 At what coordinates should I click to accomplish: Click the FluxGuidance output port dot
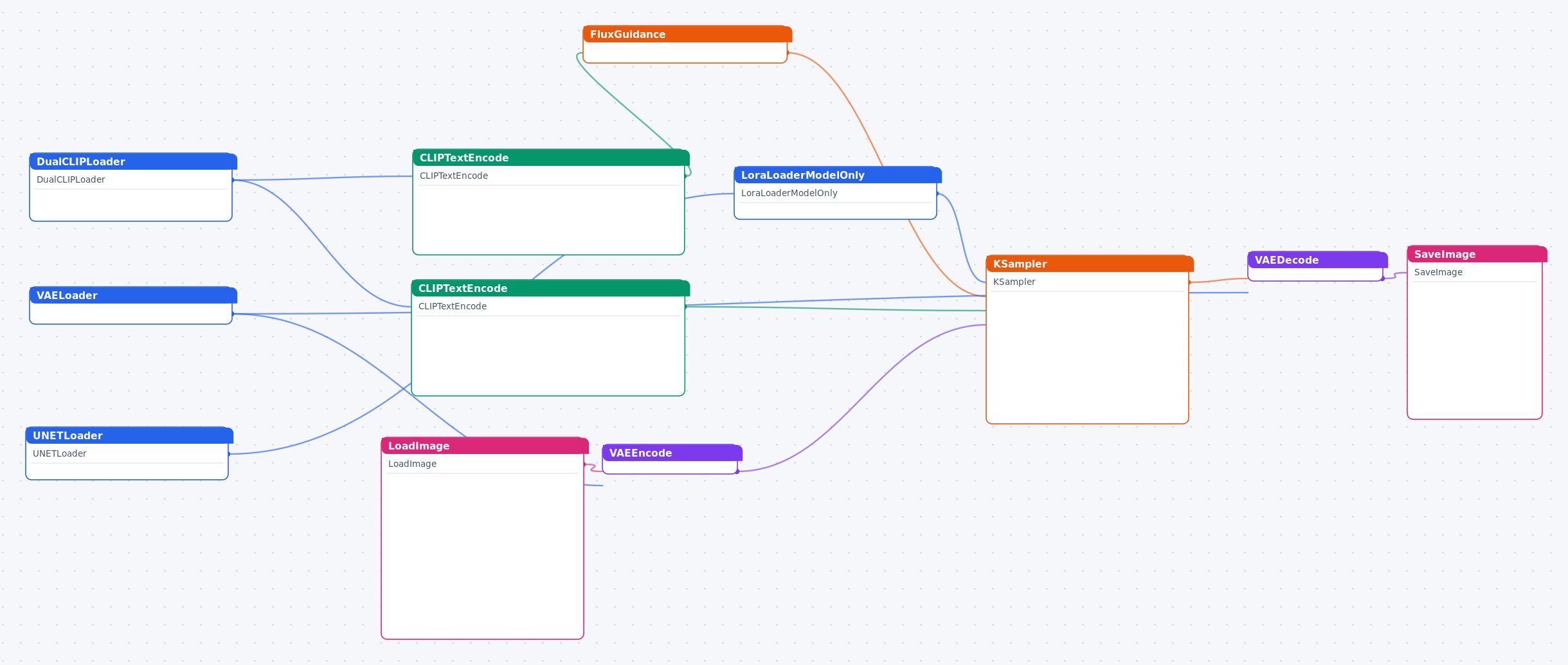pyautogui.click(x=788, y=53)
